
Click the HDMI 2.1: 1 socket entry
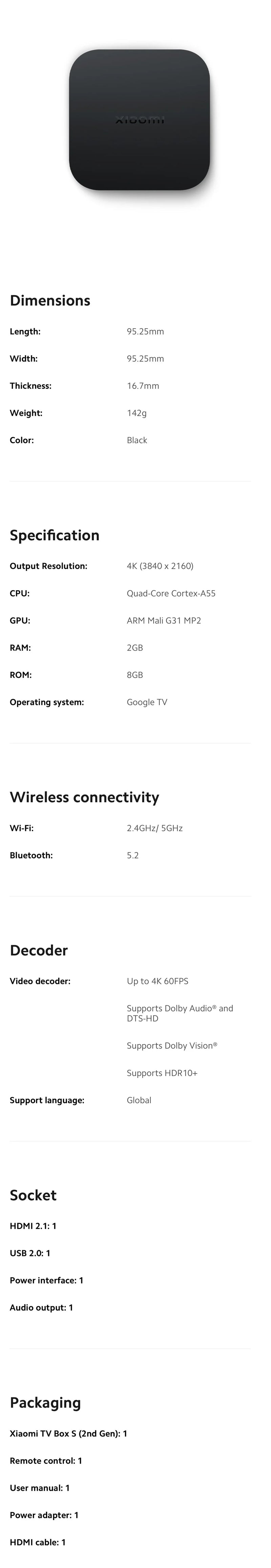click(x=33, y=1226)
